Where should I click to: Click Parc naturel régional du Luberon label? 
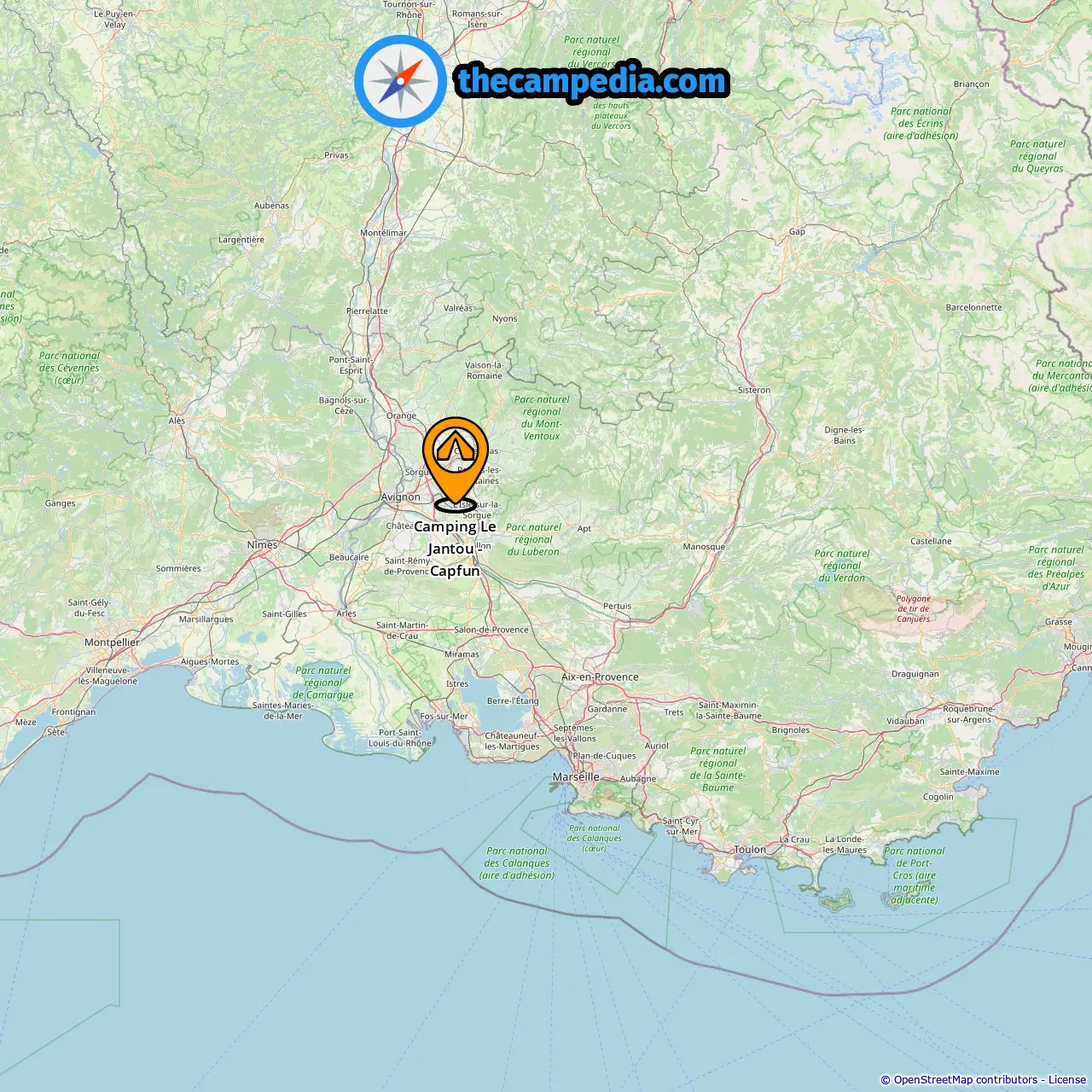pos(533,539)
